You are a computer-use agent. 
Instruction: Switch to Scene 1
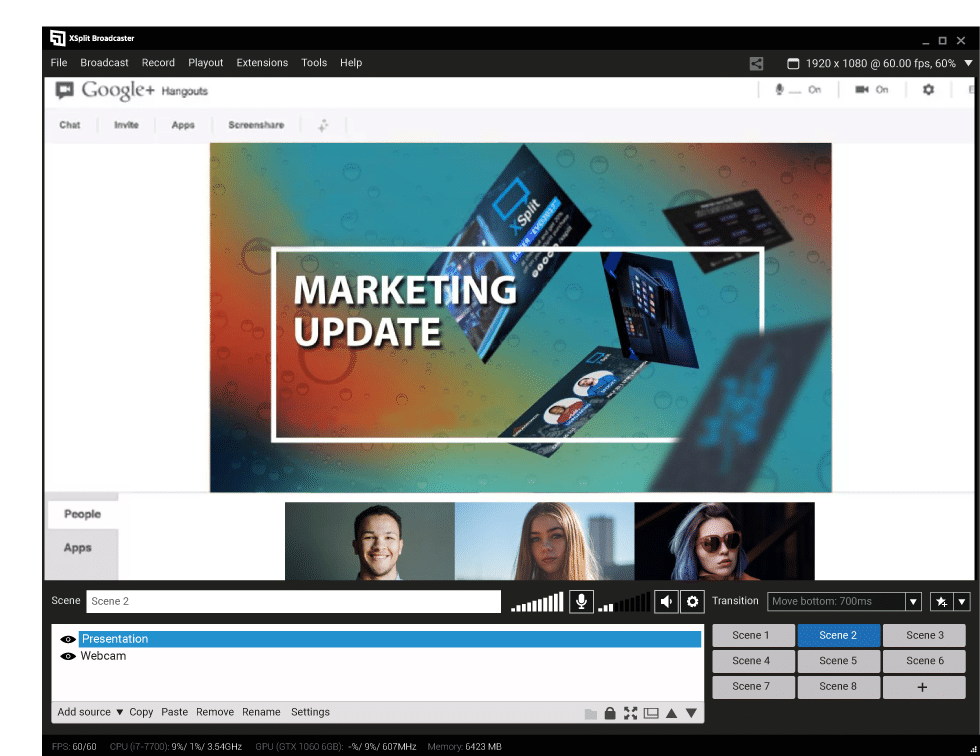[x=753, y=635]
